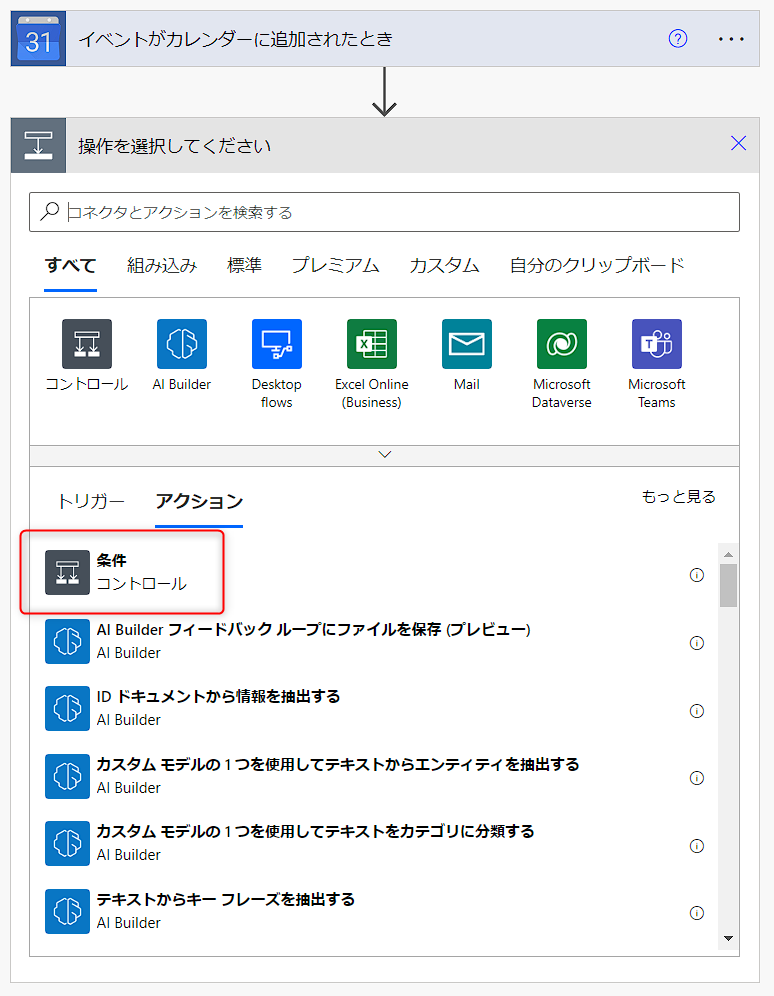Click icon of カテゴリに分類する action
The image size is (774, 996).
[67, 844]
